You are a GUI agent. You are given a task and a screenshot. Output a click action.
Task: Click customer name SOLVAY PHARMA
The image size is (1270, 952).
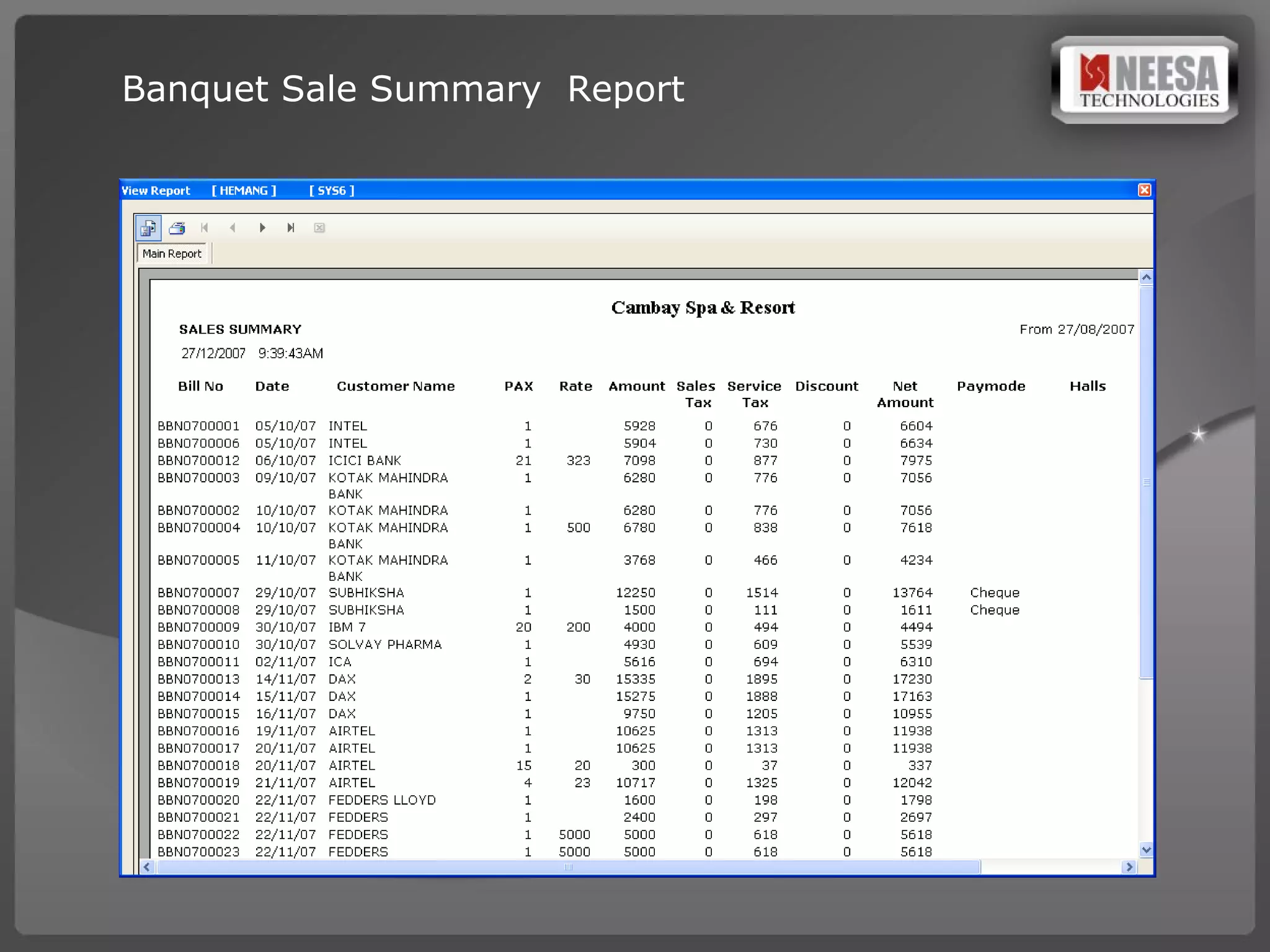[x=385, y=645]
